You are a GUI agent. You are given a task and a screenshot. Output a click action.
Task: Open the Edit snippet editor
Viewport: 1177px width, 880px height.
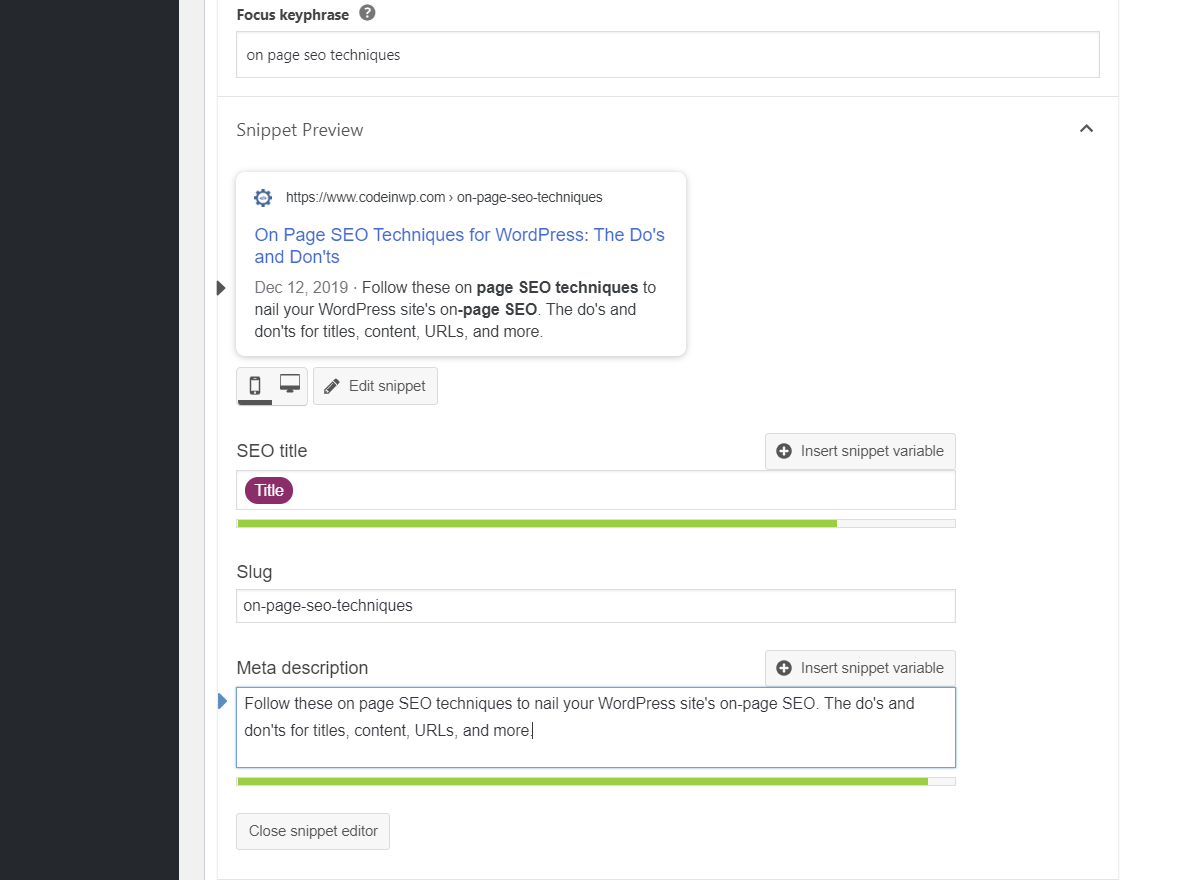[375, 386]
